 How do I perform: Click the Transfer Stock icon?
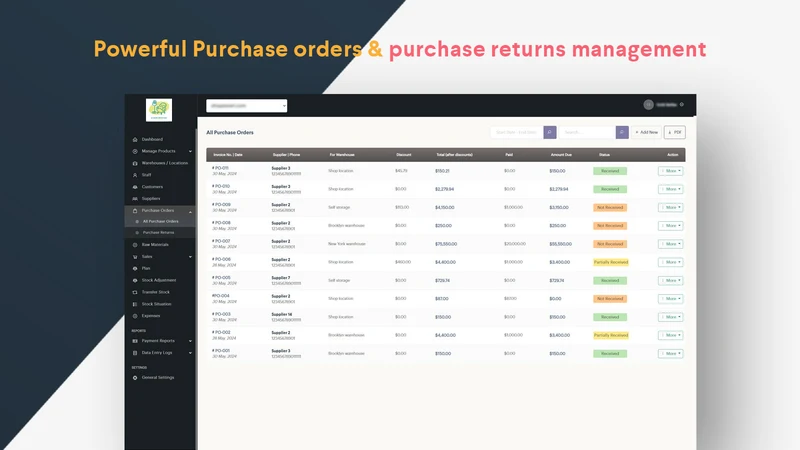(x=135, y=292)
